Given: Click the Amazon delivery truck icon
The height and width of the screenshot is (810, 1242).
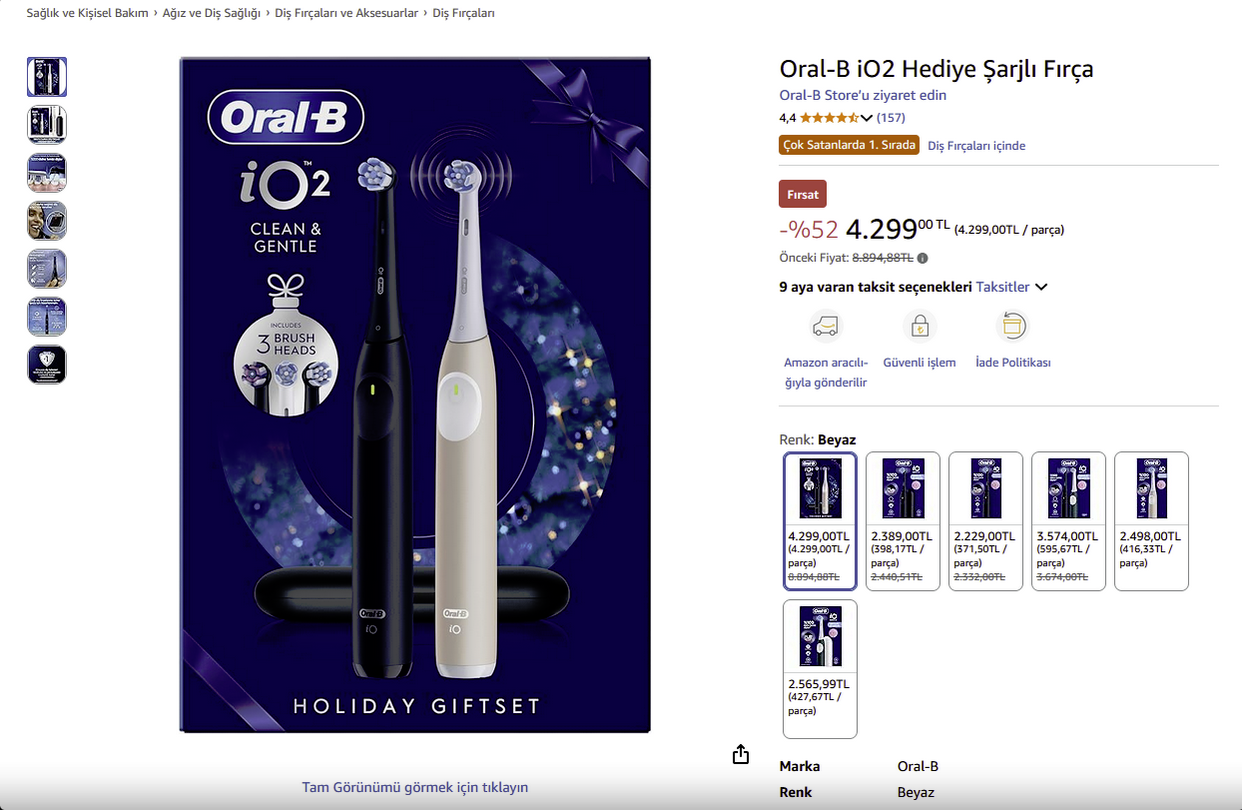Looking at the screenshot, I should 826,326.
